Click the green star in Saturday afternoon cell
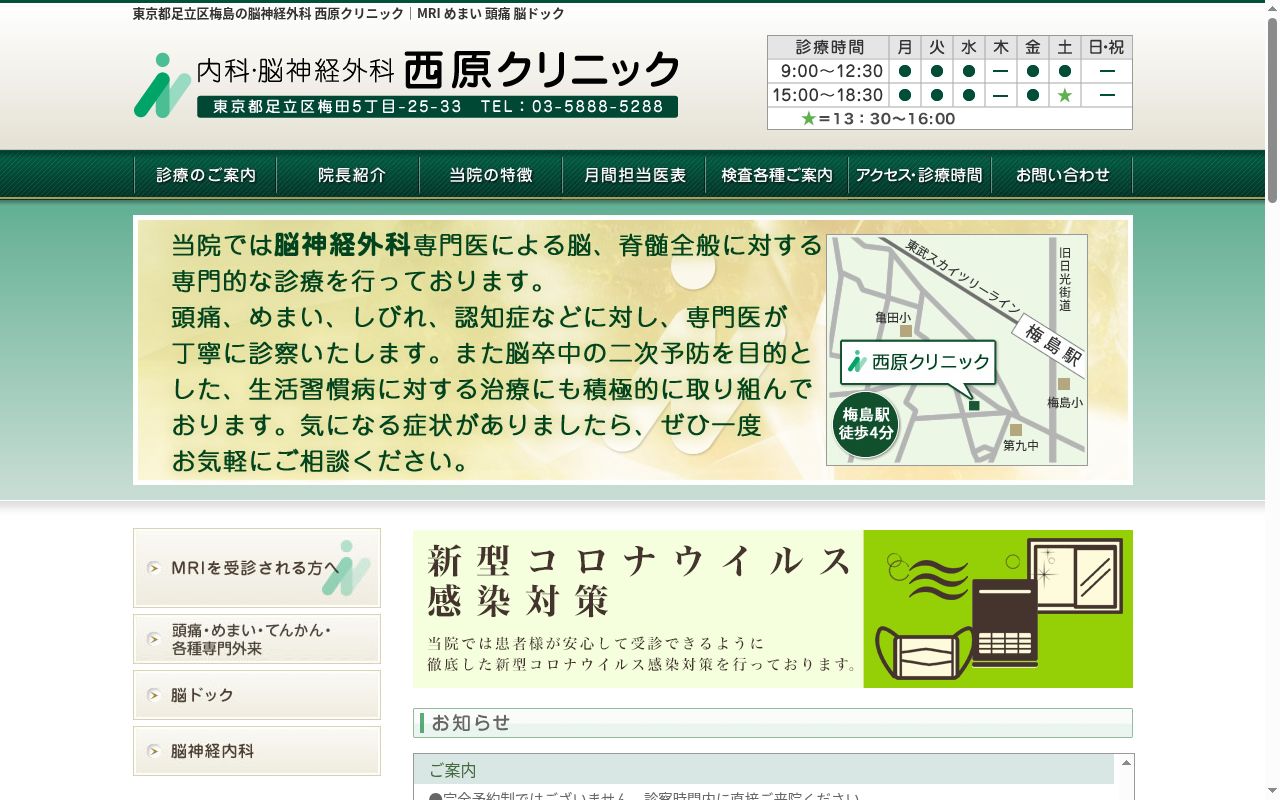 pyautogui.click(x=1065, y=95)
